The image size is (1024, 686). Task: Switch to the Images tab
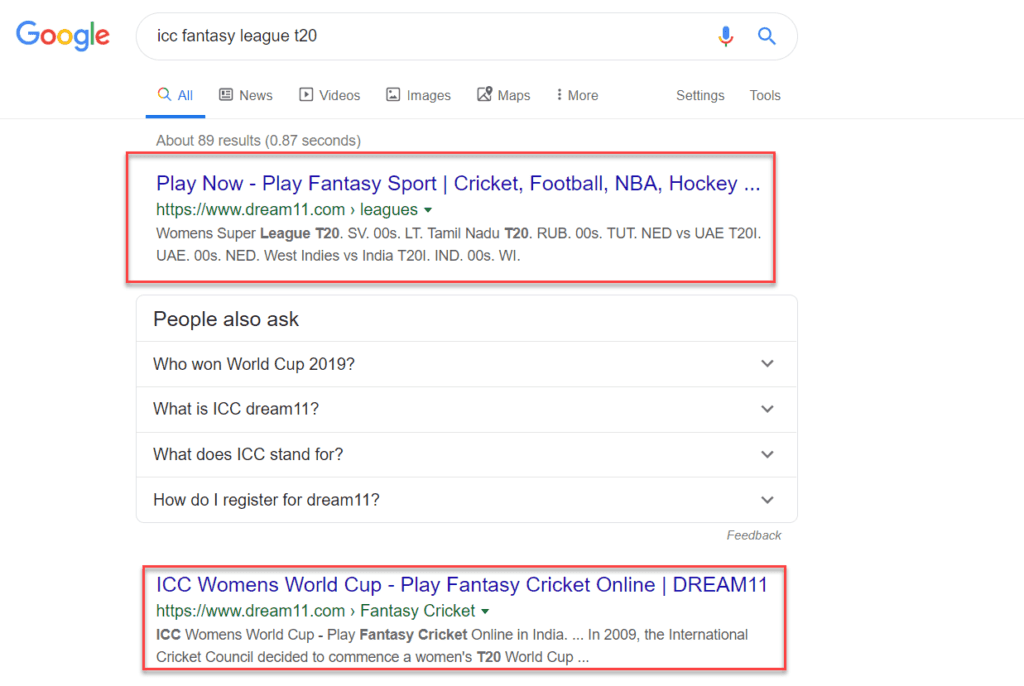click(418, 95)
